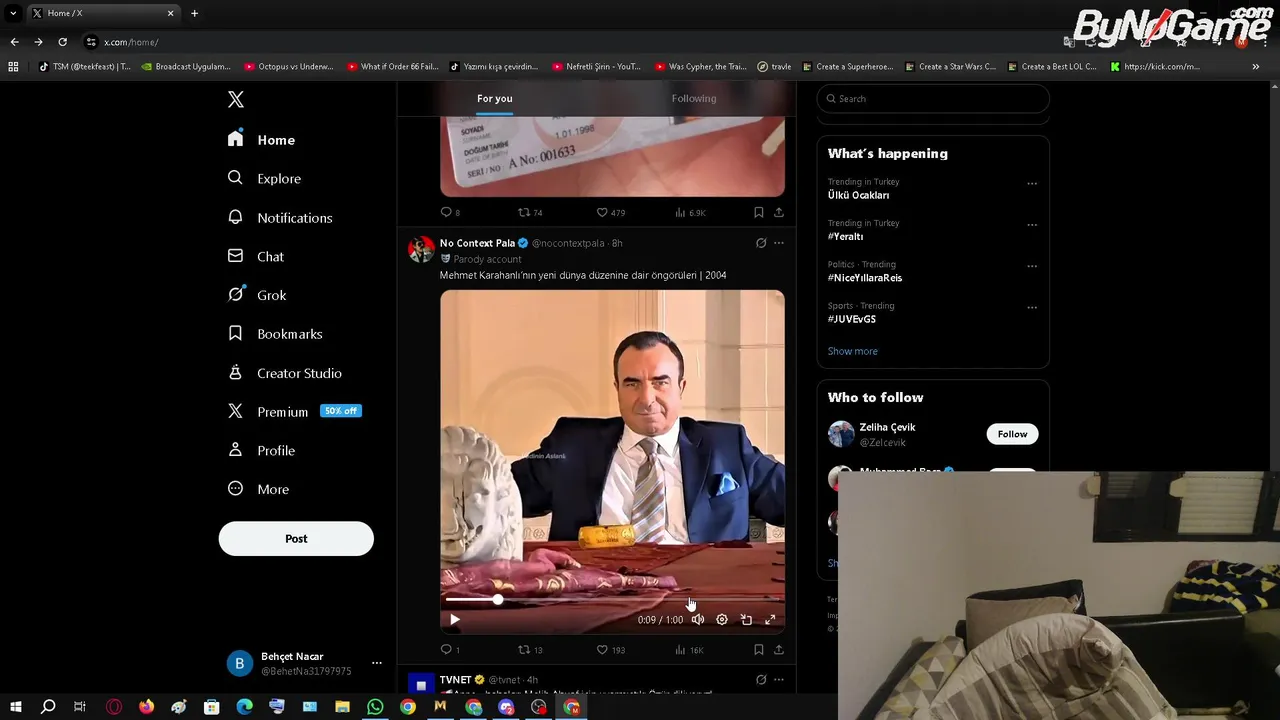This screenshot has height=720, width=1280.
Task: Click the video progress bar scrubber
Action: pos(498,599)
